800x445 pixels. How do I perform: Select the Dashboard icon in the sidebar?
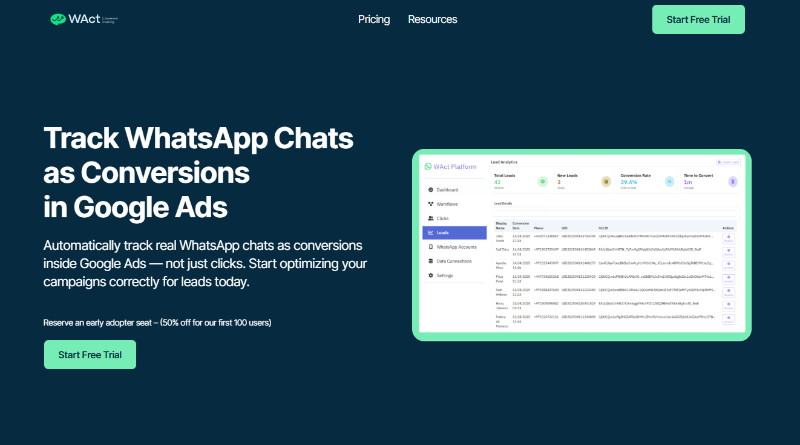pos(430,189)
